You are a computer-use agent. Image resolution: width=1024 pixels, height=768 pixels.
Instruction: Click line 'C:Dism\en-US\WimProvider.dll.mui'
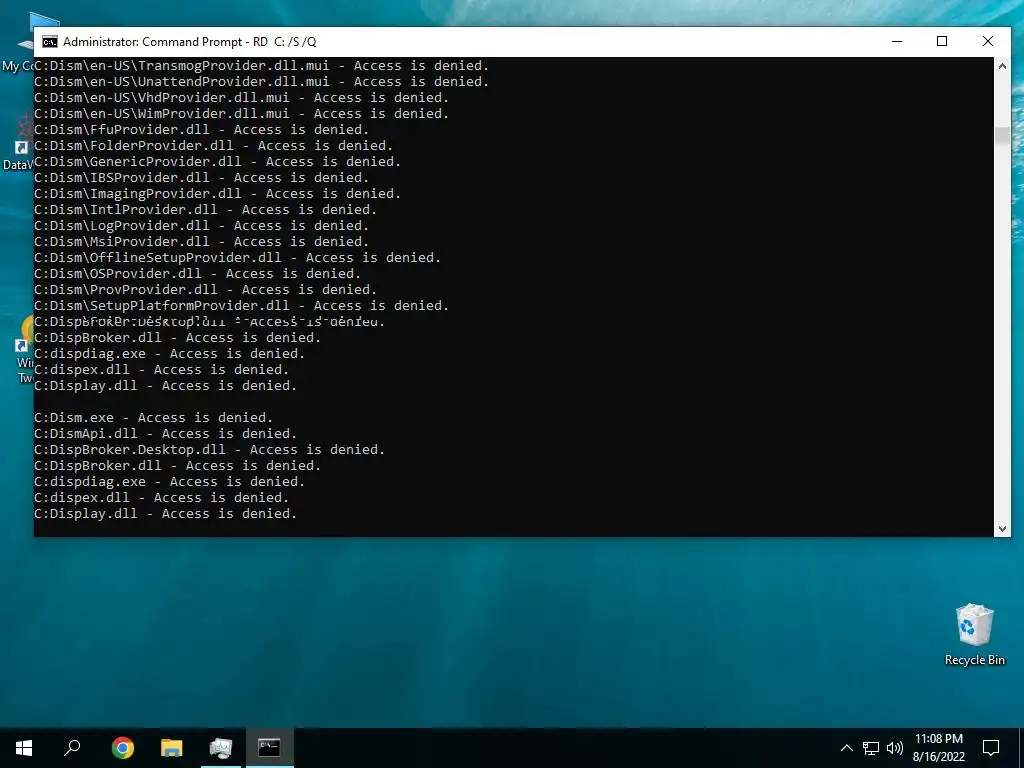(x=242, y=114)
